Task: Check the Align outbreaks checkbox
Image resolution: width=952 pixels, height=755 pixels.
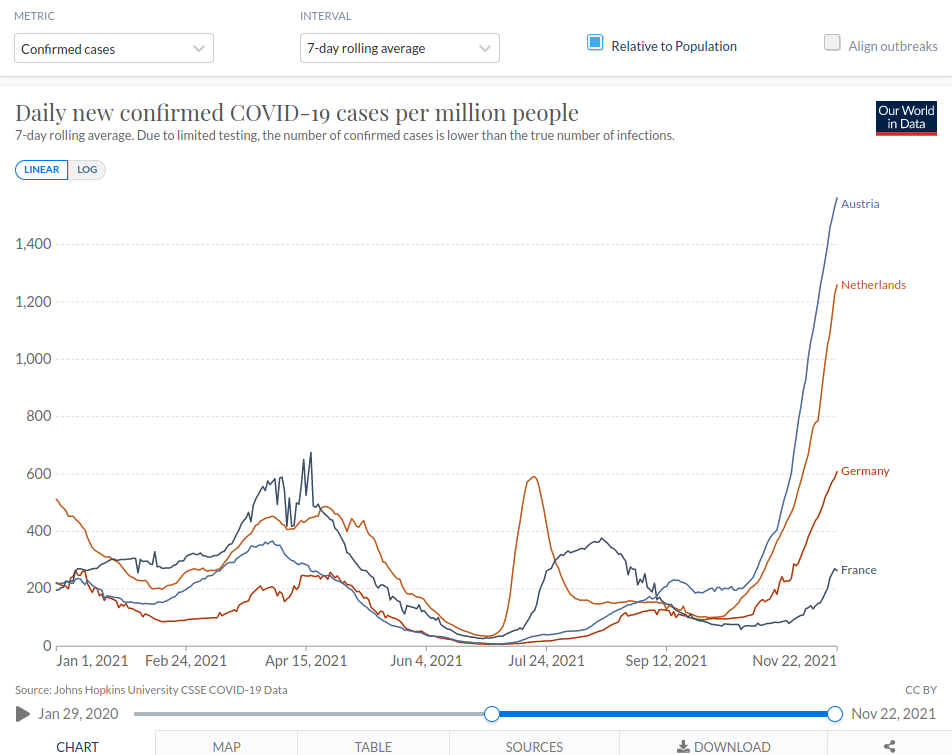Action: pyautogui.click(x=832, y=43)
